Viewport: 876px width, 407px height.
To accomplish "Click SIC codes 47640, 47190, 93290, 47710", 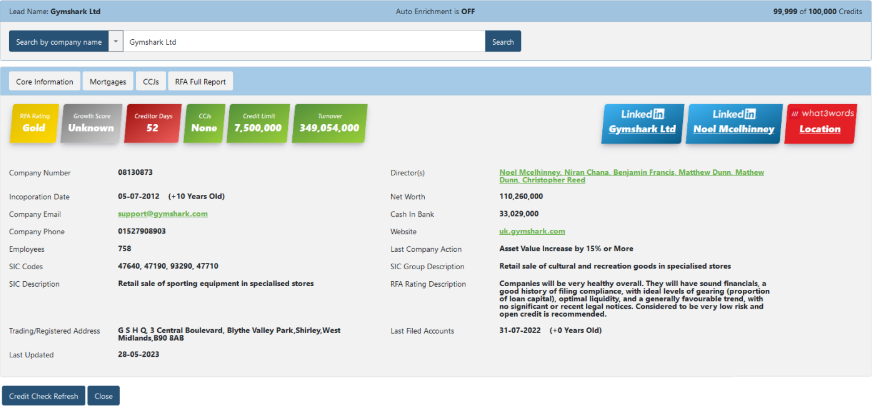I will tap(168, 266).
